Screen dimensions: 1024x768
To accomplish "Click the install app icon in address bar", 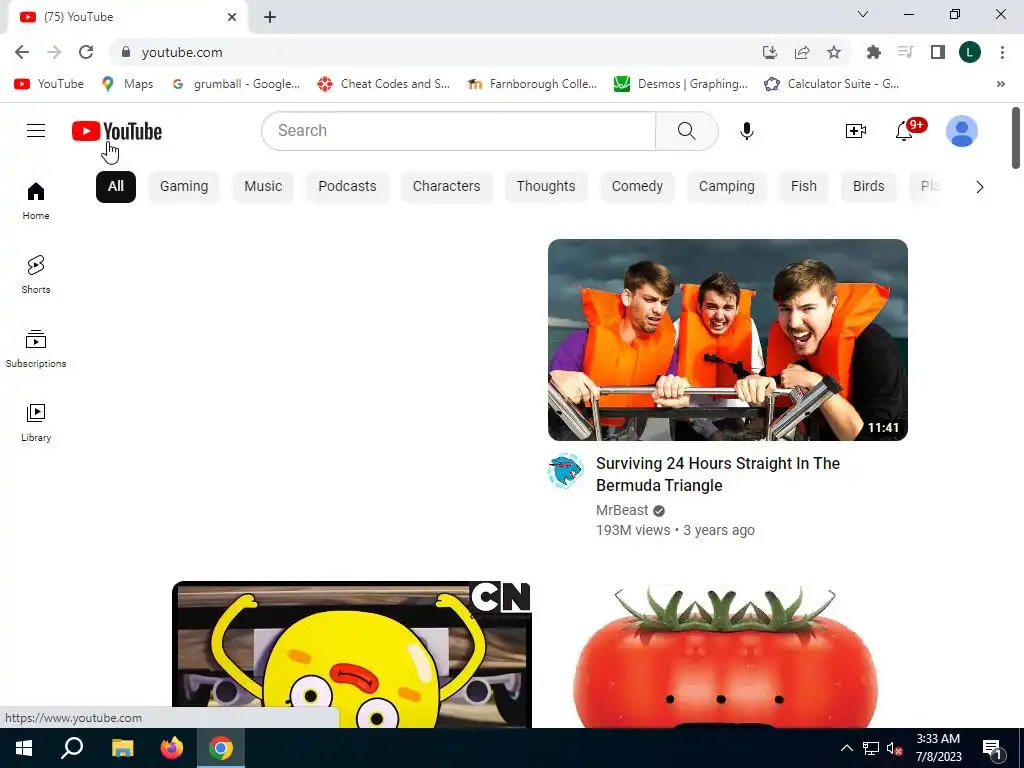I will point(770,52).
